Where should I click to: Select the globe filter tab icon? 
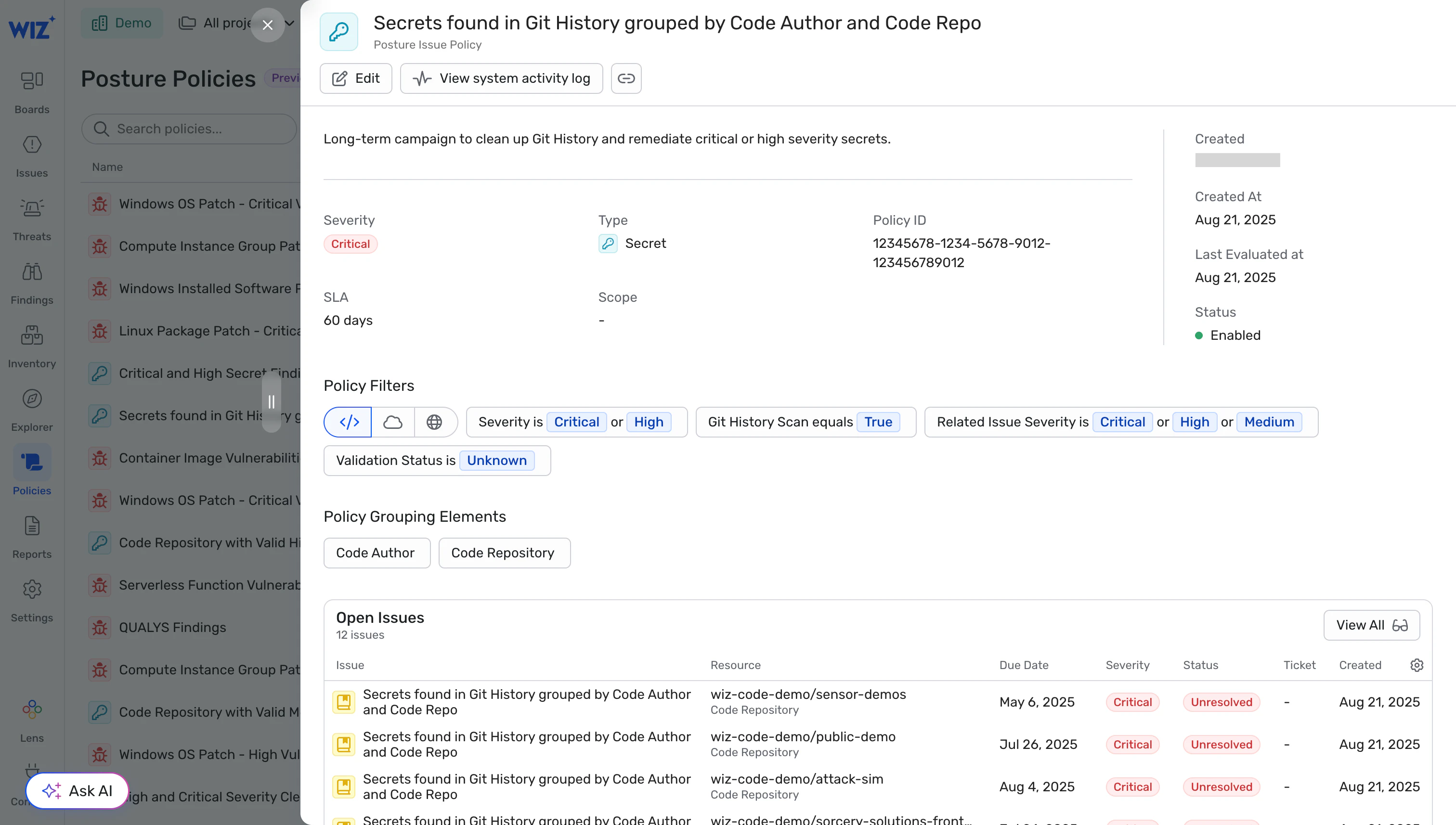(x=435, y=422)
